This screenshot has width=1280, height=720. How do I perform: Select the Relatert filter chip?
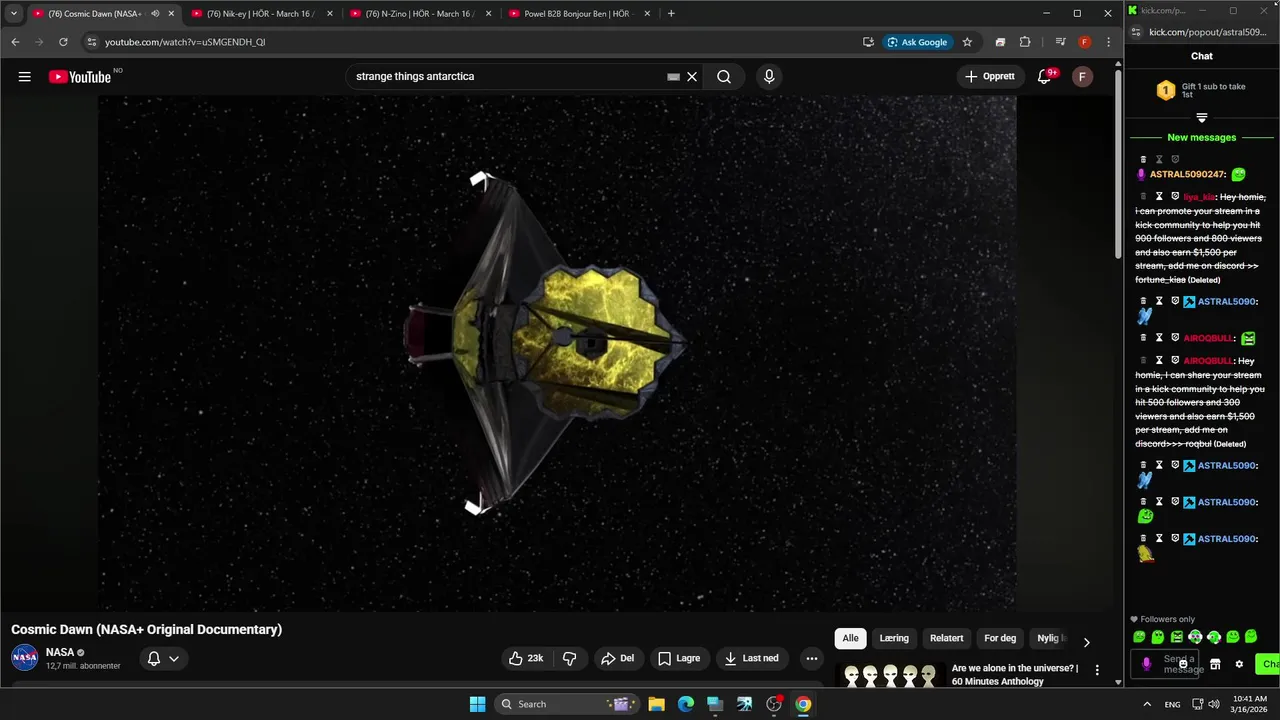(x=947, y=638)
